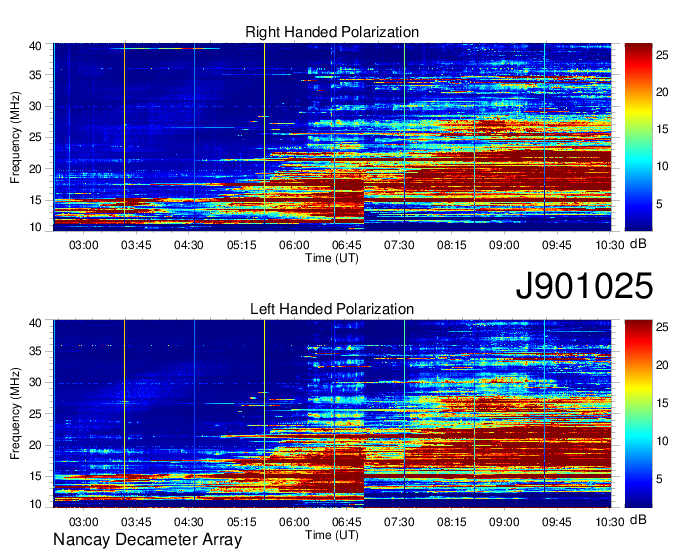Click the 5 value on the top colorbar
The height and width of the screenshot is (552, 680).
click(659, 204)
